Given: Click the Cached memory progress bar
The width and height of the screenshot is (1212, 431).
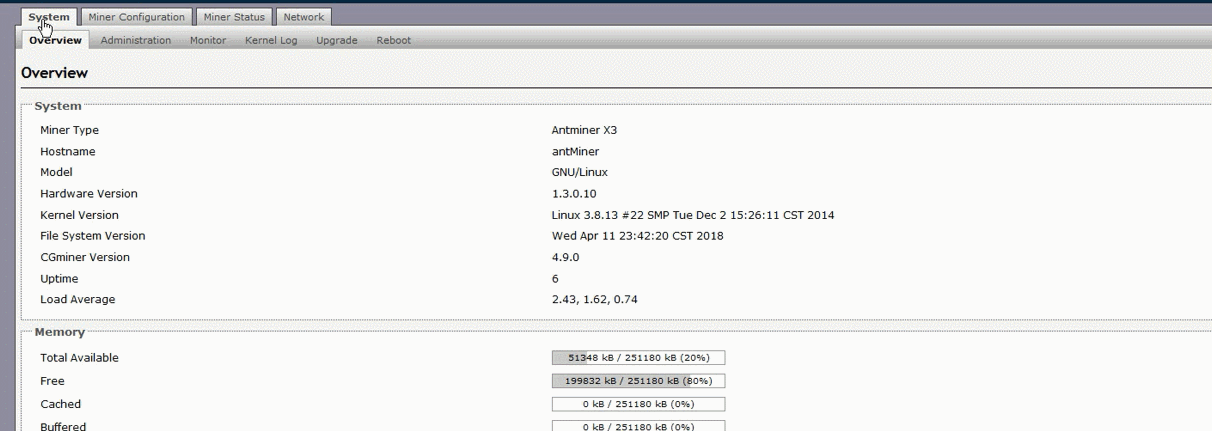Looking at the screenshot, I should 638,404.
